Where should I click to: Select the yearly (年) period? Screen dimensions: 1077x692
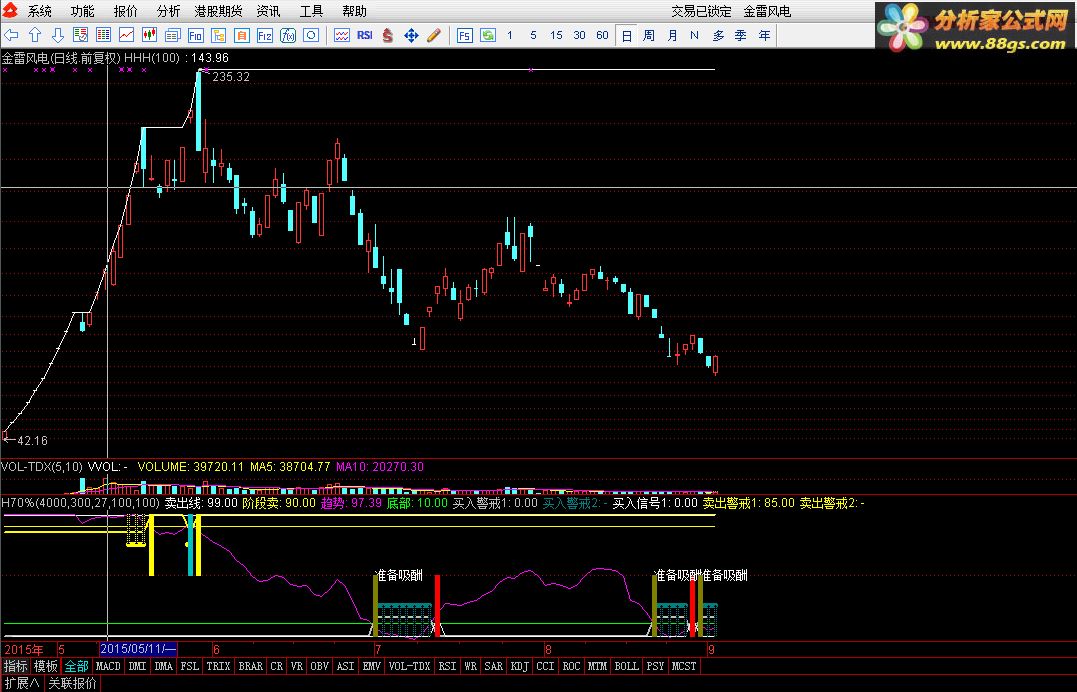click(764, 35)
